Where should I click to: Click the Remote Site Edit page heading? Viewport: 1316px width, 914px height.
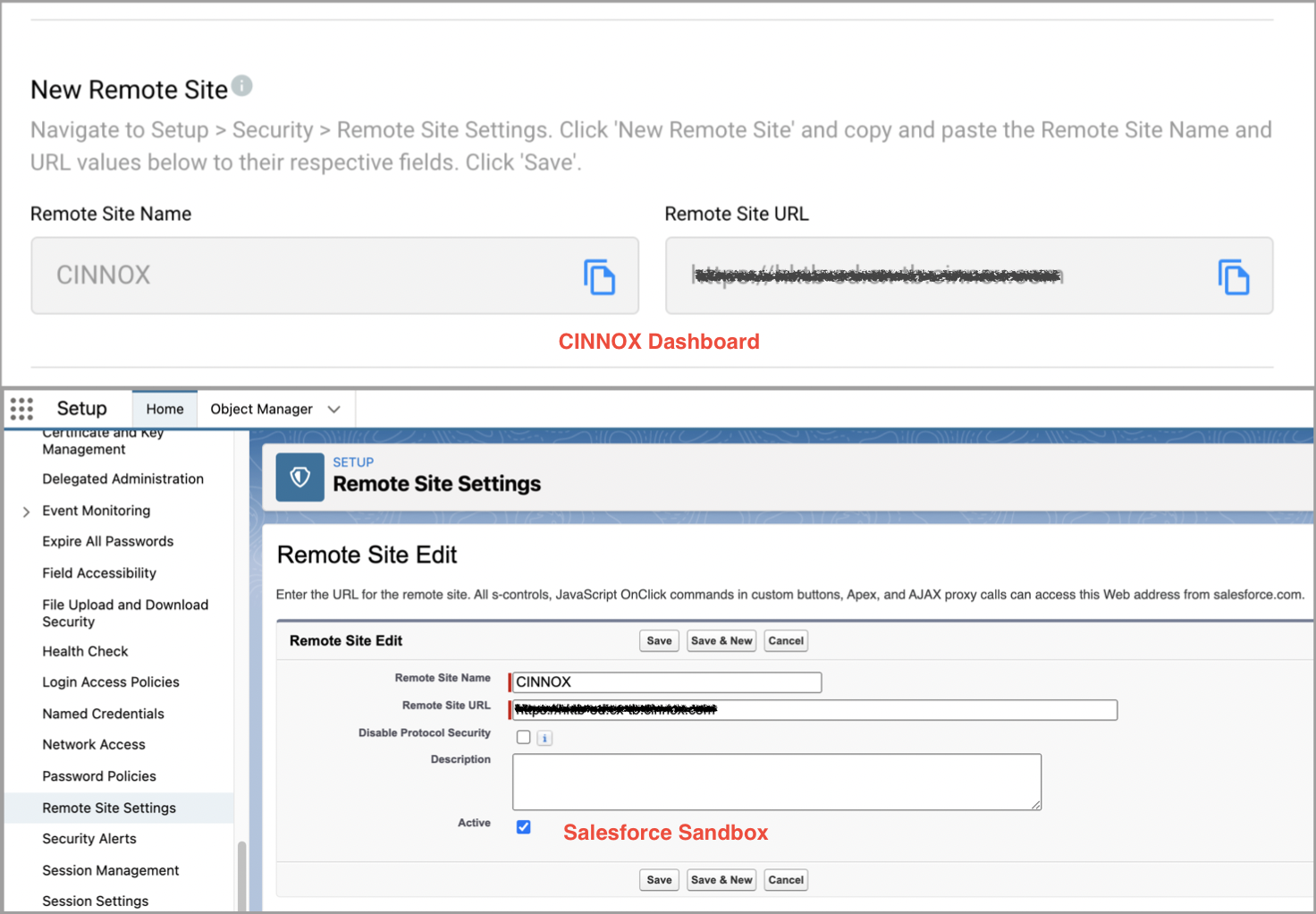coord(367,555)
